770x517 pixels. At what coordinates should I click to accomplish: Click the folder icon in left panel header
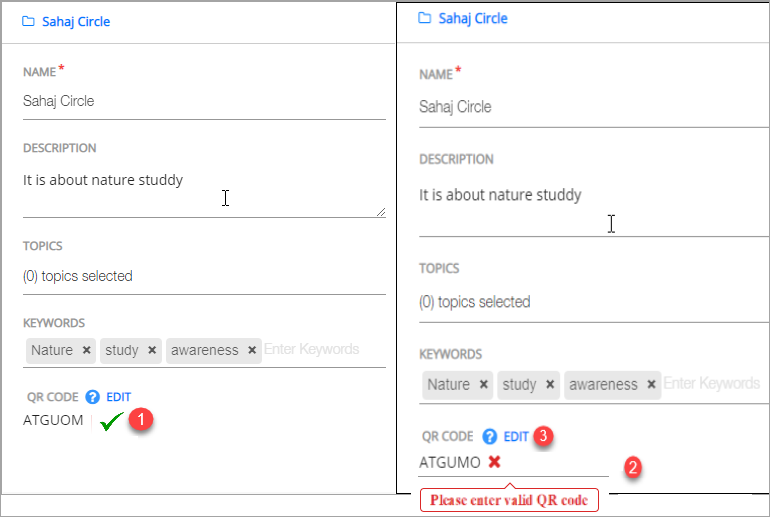[28, 21]
